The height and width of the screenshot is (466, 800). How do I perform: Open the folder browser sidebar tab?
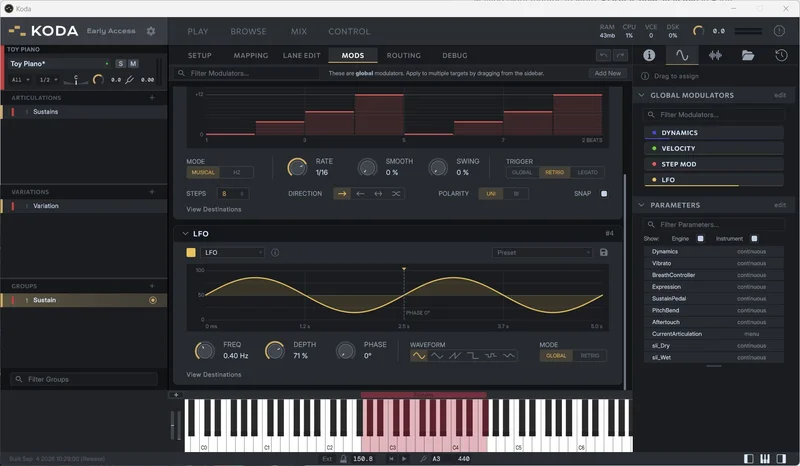click(x=748, y=55)
